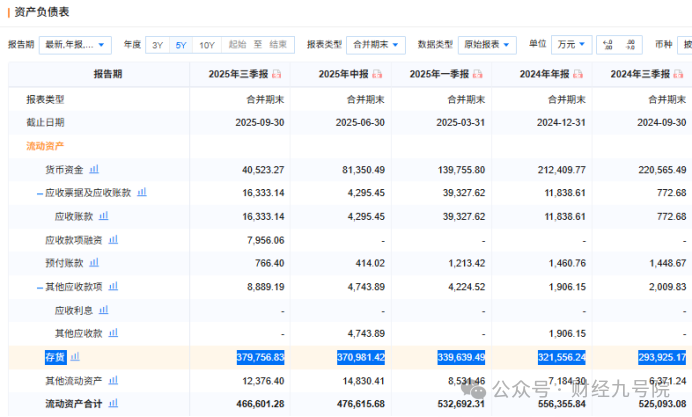Click the total value 476,615.68
The image size is (692, 417).
pyautogui.click(x=361, y=404)
